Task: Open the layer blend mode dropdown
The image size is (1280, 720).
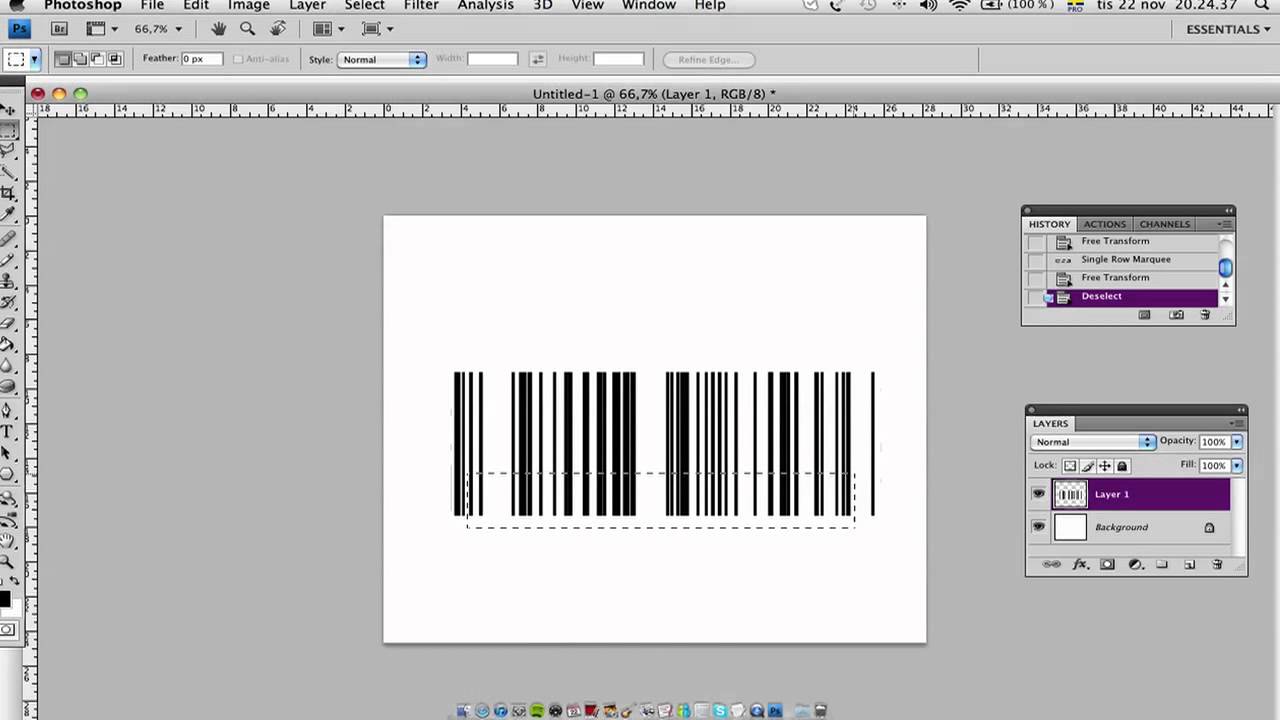Action: tap(1093, 442)
